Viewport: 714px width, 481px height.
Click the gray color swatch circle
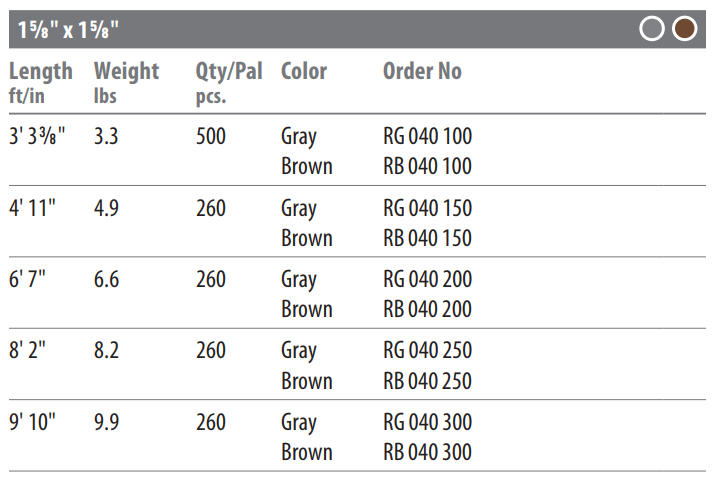652,29
